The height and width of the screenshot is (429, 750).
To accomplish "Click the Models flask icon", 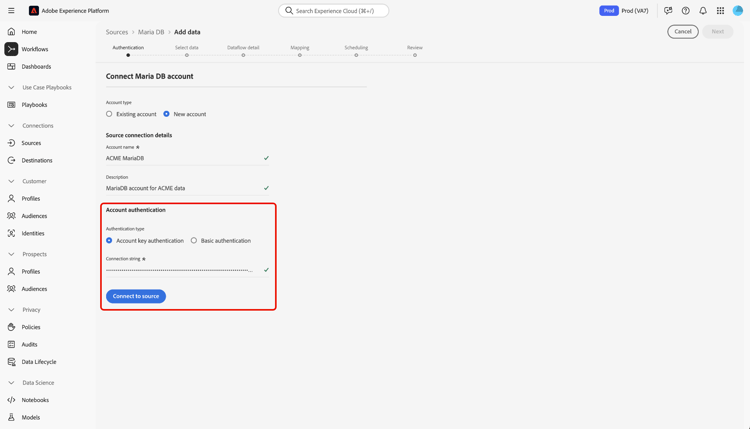I will point(11,417).
